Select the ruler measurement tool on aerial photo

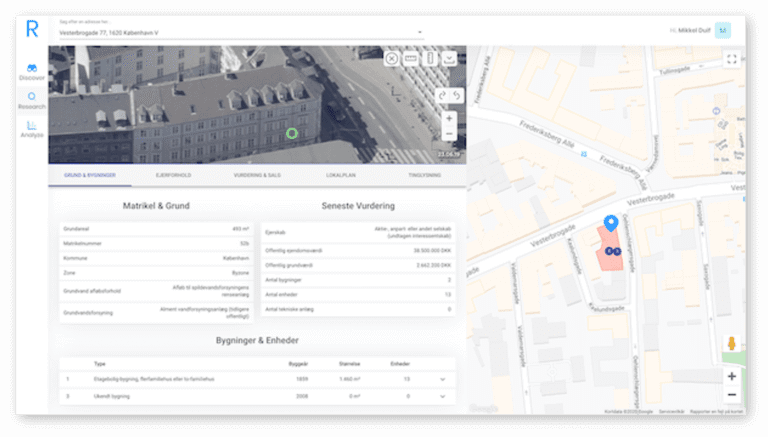[411, 59]
